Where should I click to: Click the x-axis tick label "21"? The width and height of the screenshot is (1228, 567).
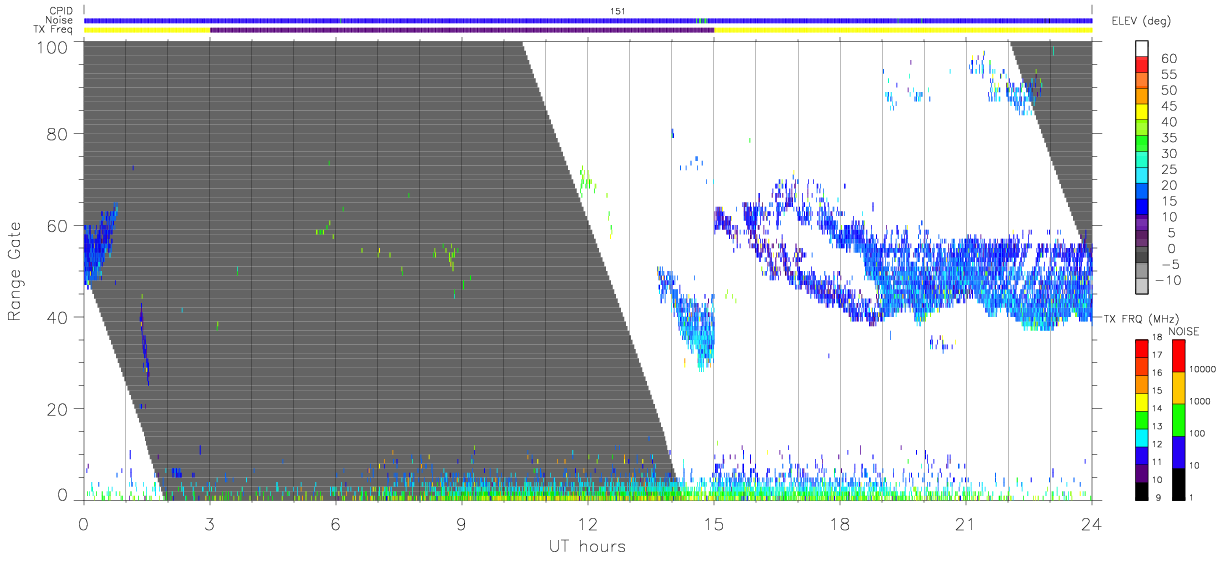965,523
